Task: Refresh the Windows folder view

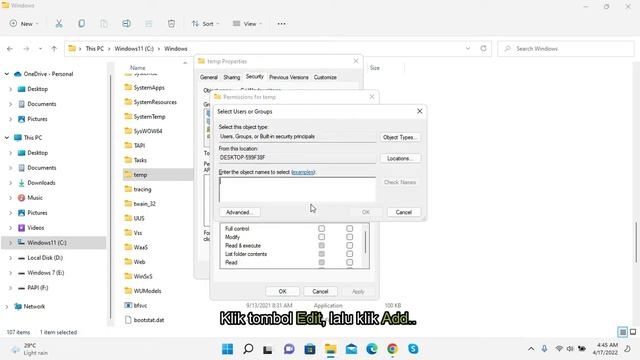Action: (483, 48)
